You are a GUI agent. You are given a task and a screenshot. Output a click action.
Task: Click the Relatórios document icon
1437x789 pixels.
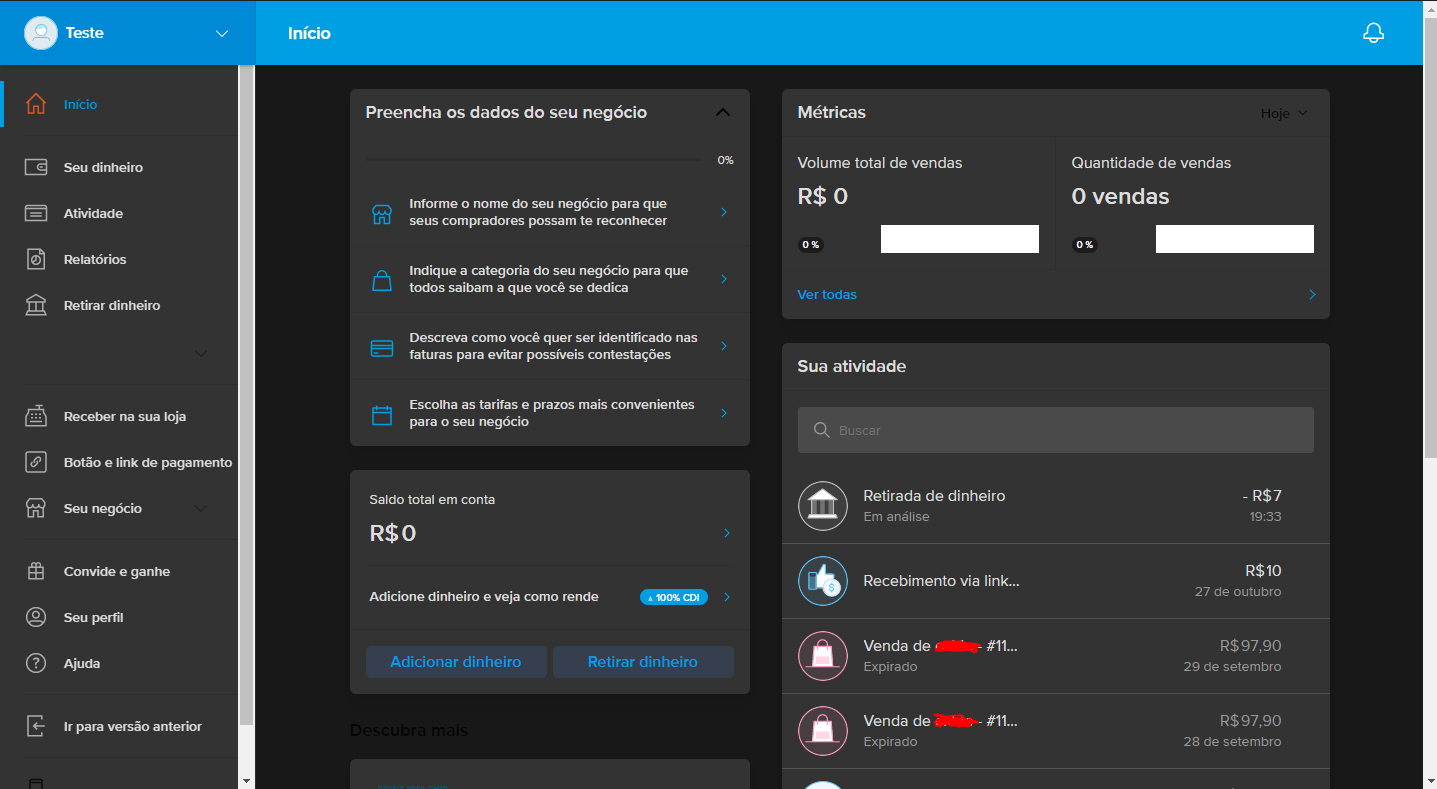36,259
